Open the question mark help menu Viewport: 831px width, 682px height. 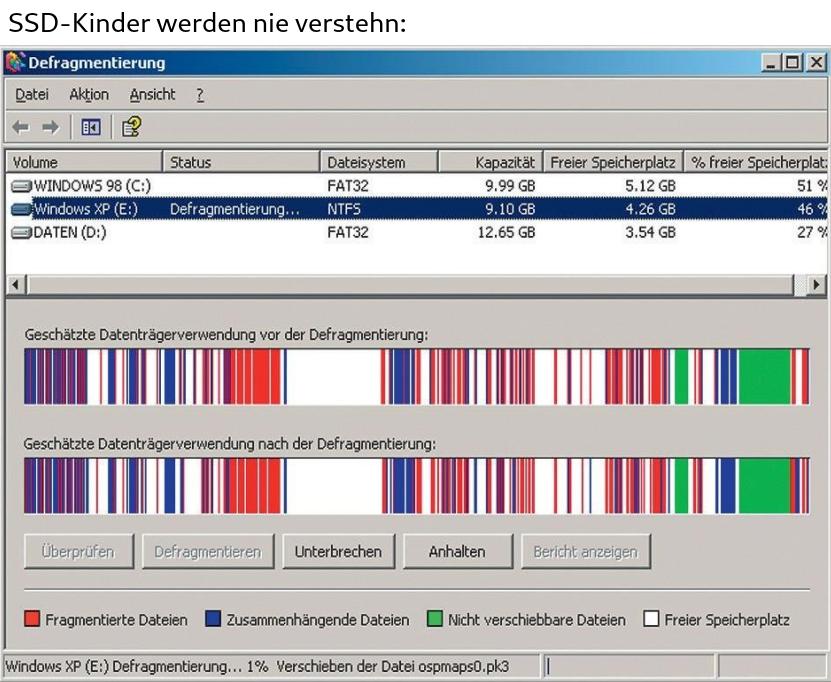click(200, 95)
